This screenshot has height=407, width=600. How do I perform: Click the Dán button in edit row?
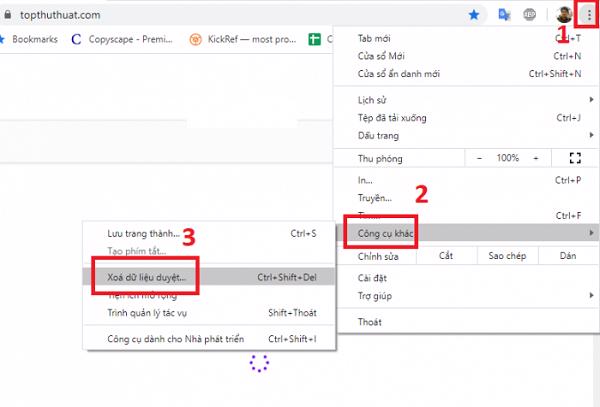tap(568, 256)
